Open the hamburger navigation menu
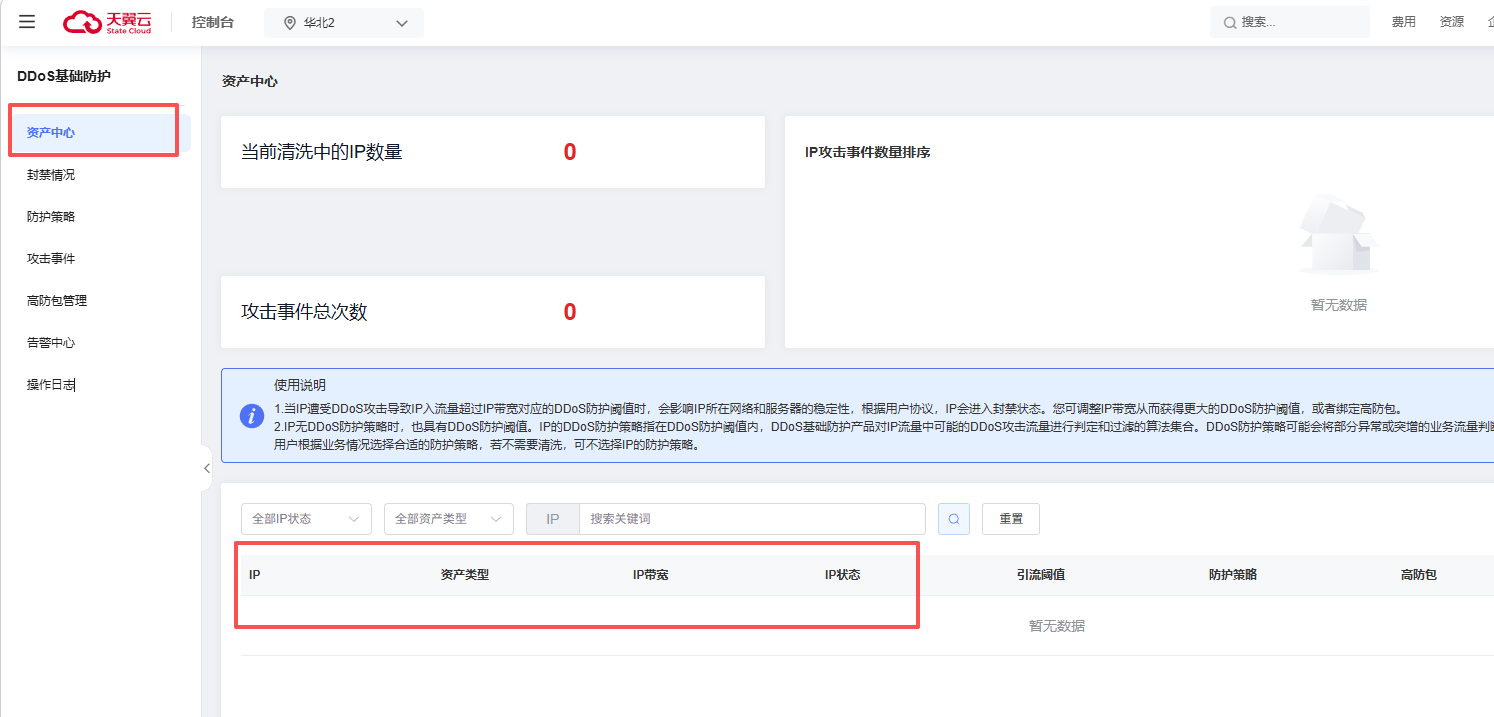Image resolution: width=1494 pixels, height=717 pixels. tap(27, 22)
